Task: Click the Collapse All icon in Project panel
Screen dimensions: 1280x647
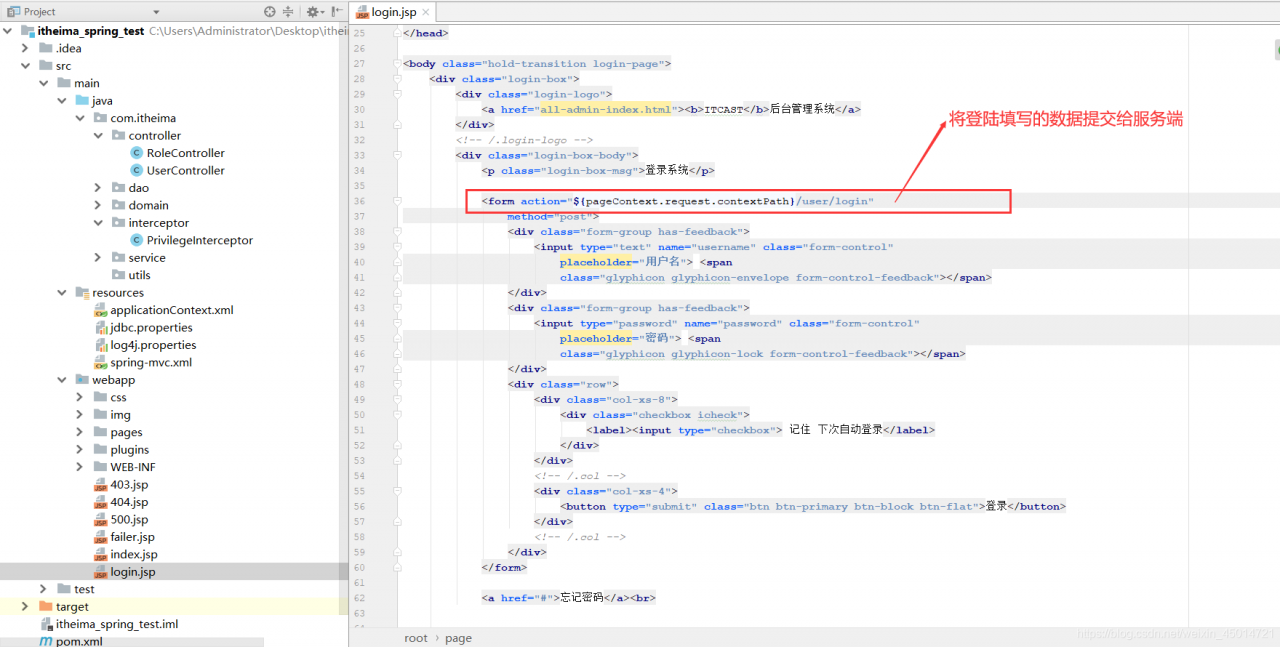Action: 288,12
